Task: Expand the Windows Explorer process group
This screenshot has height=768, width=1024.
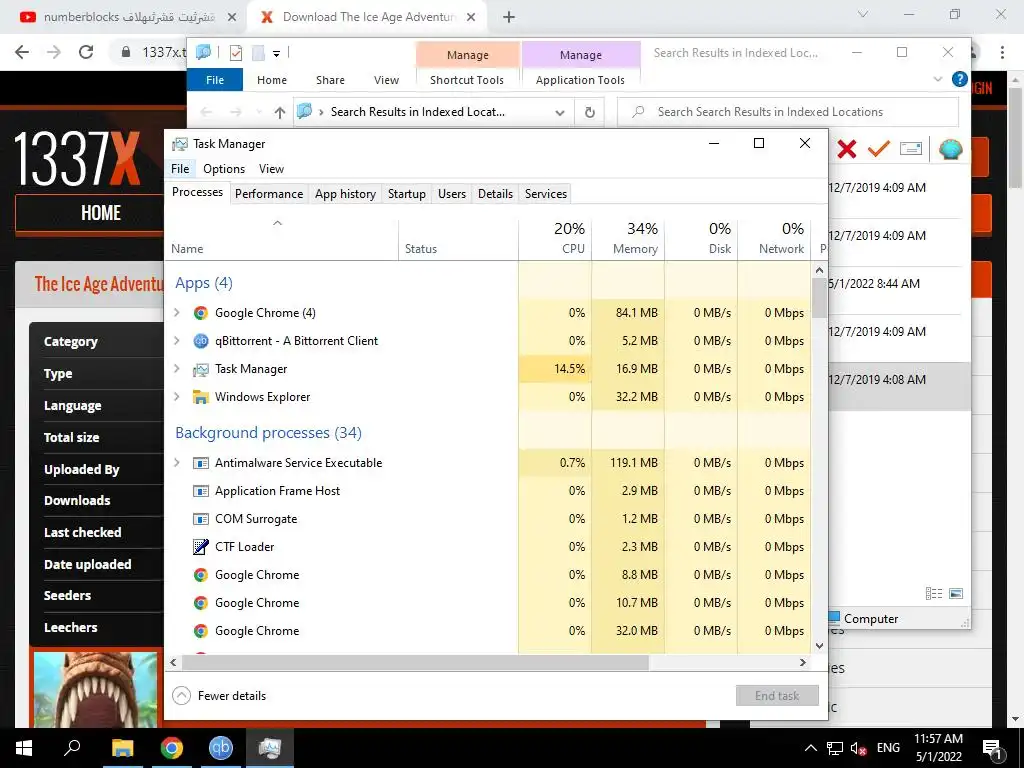Action: 176,397
